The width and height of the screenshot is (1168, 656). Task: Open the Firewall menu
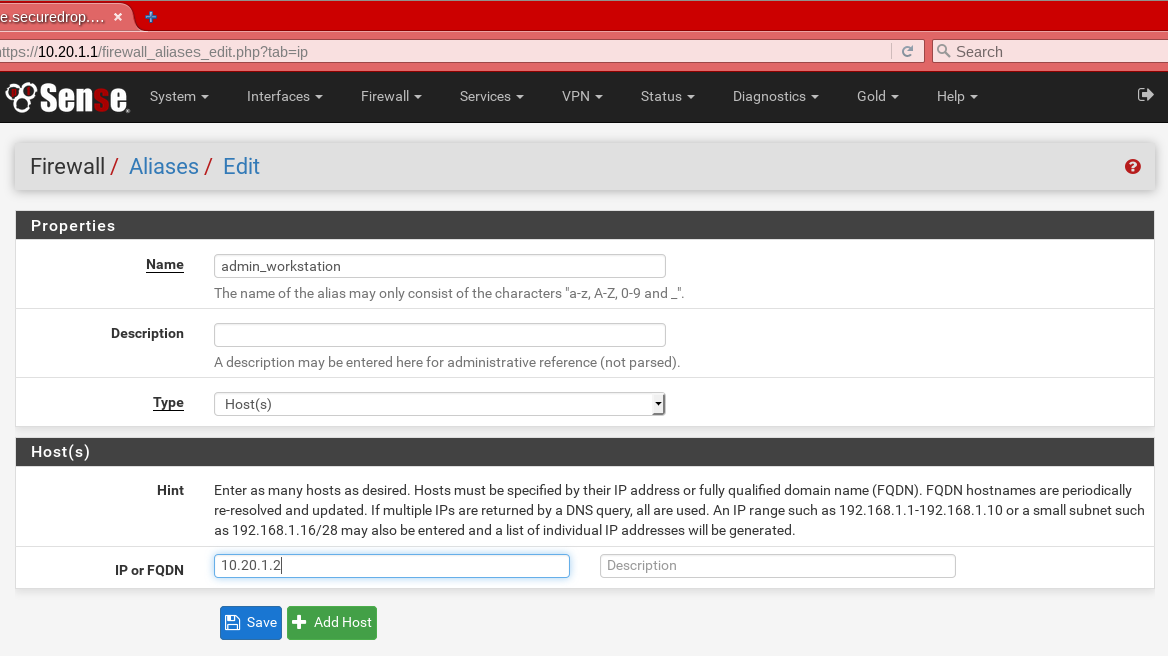click(391, 96)
